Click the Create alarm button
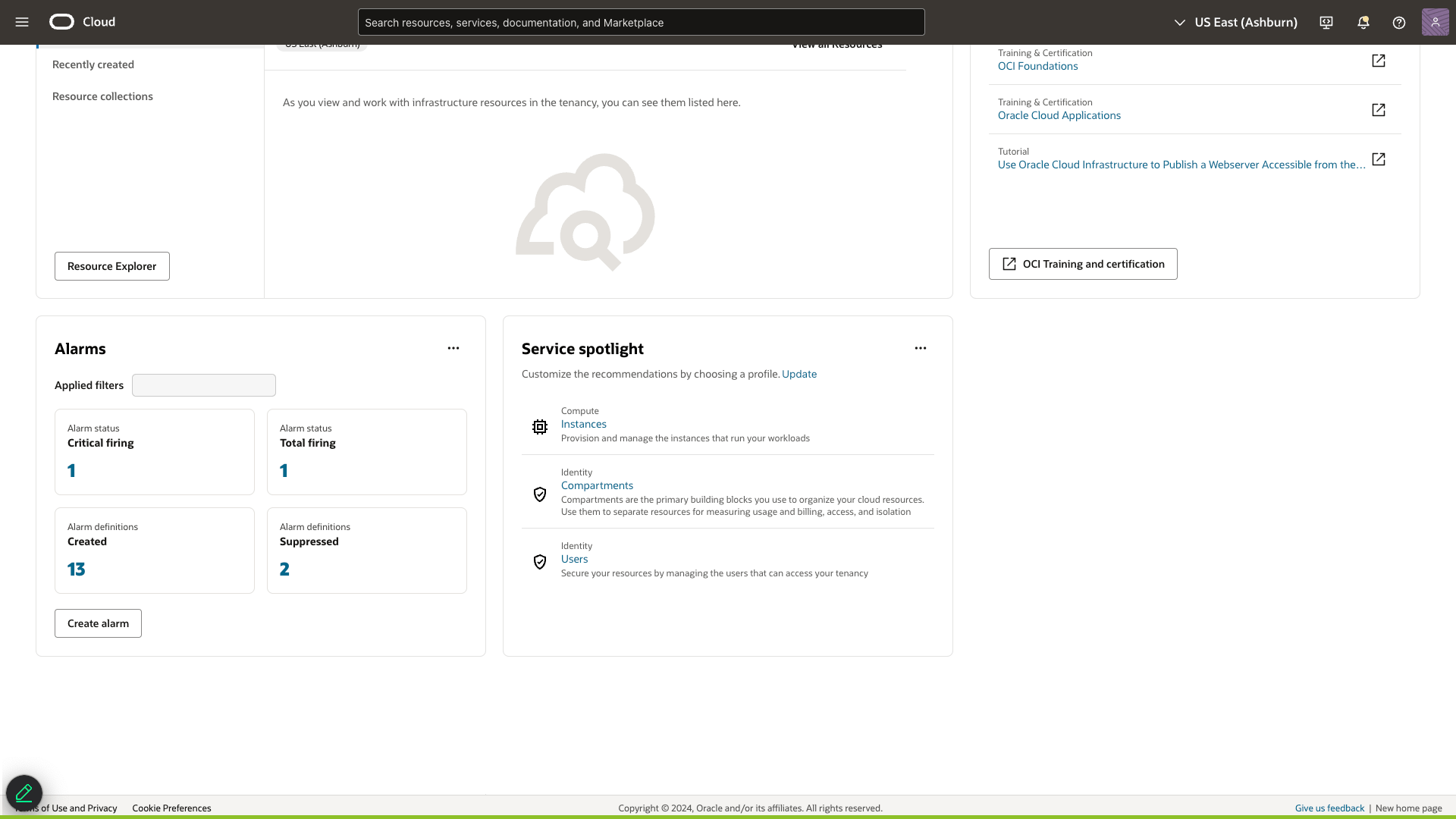 pyautogui.click(x=98, y=623)
